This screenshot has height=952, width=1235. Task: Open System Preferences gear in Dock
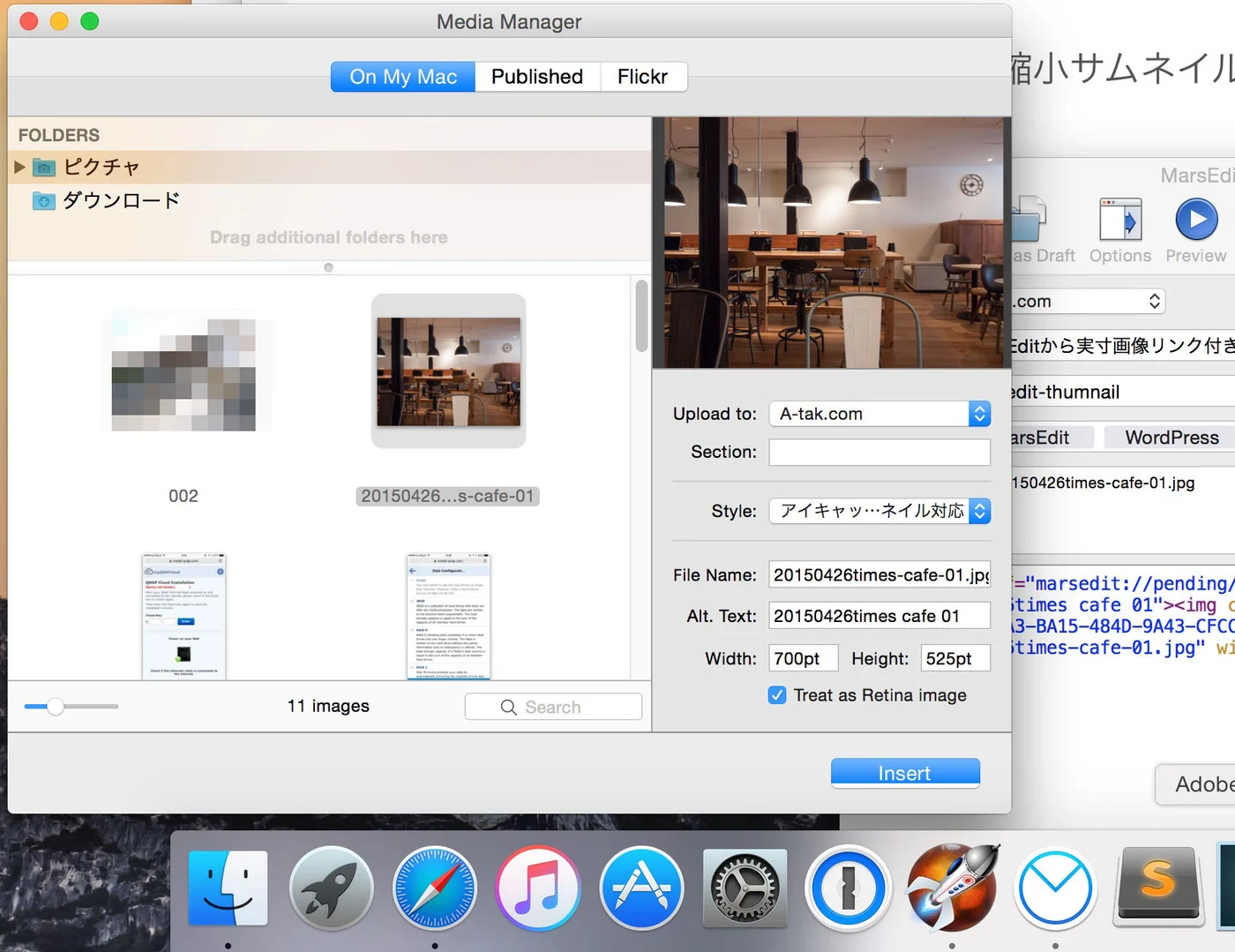[x=745, y=888]
